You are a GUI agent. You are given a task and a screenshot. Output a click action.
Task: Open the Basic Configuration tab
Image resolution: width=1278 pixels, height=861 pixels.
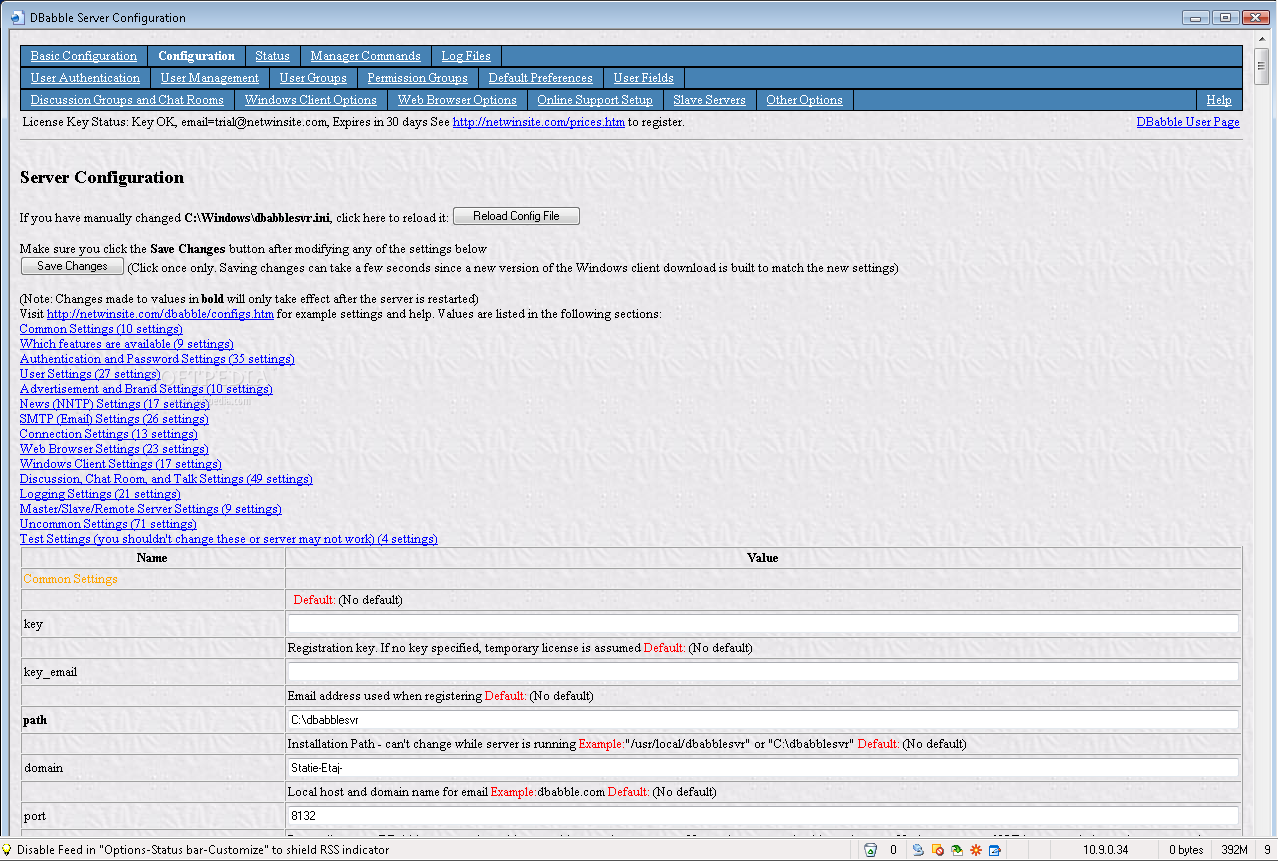84,56
